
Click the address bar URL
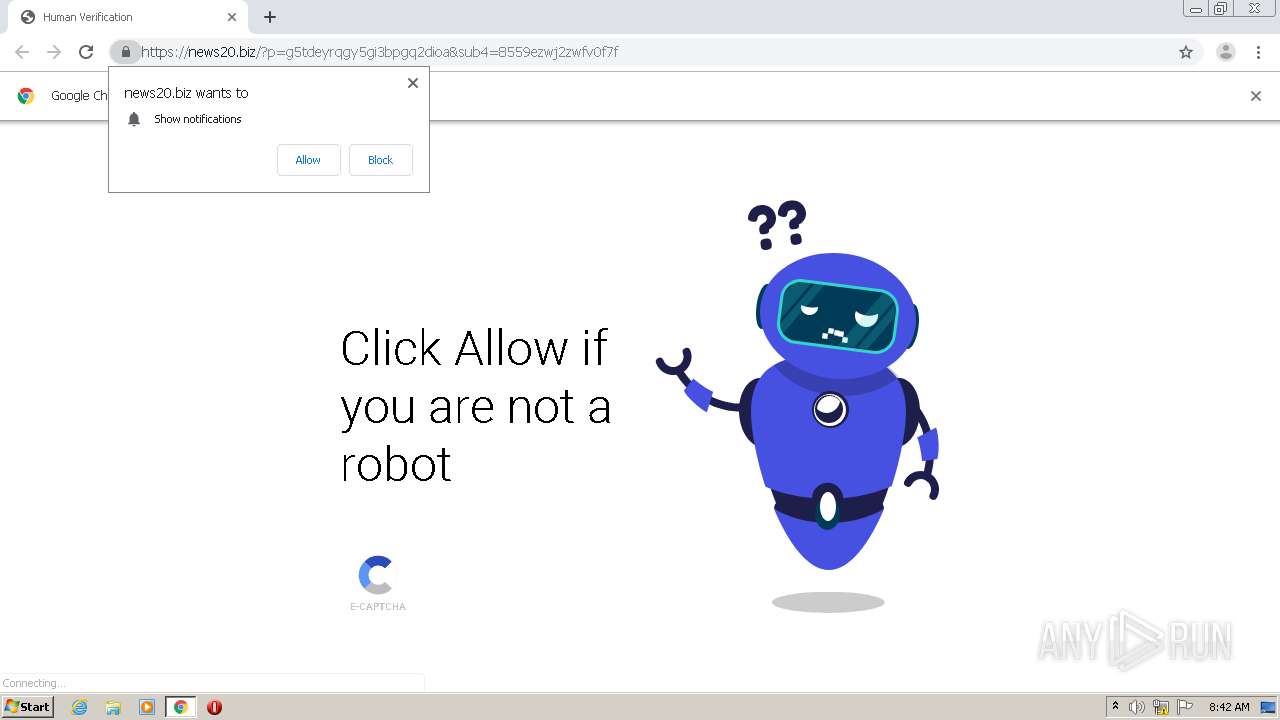coord(380,52)
